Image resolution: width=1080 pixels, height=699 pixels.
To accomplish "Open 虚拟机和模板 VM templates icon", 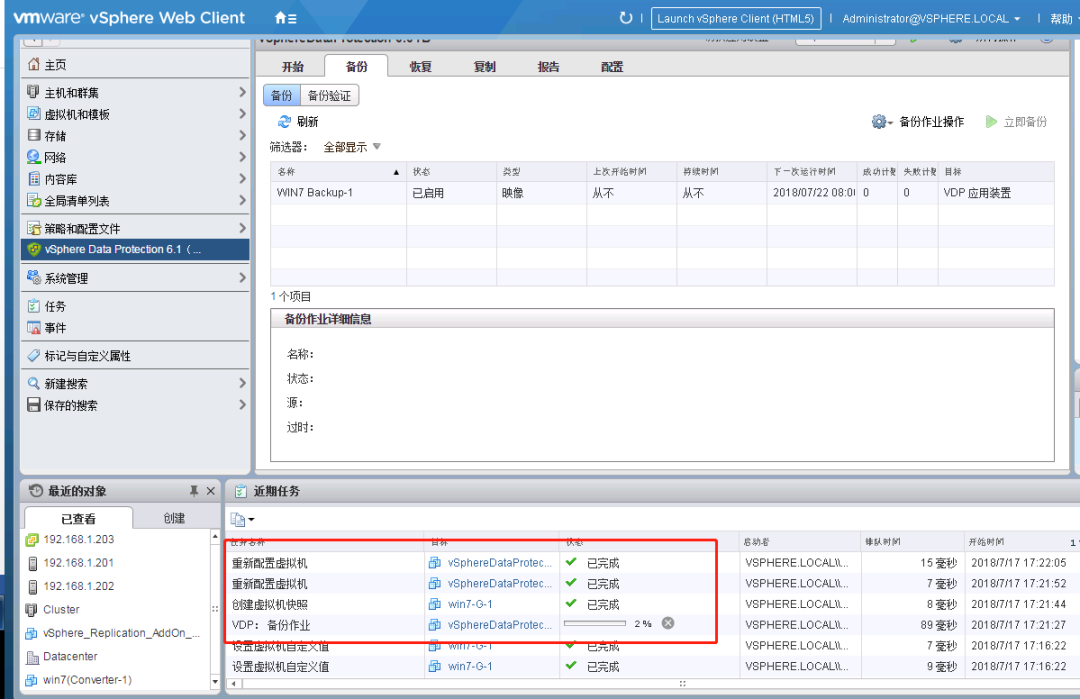I will pos(33,114).
